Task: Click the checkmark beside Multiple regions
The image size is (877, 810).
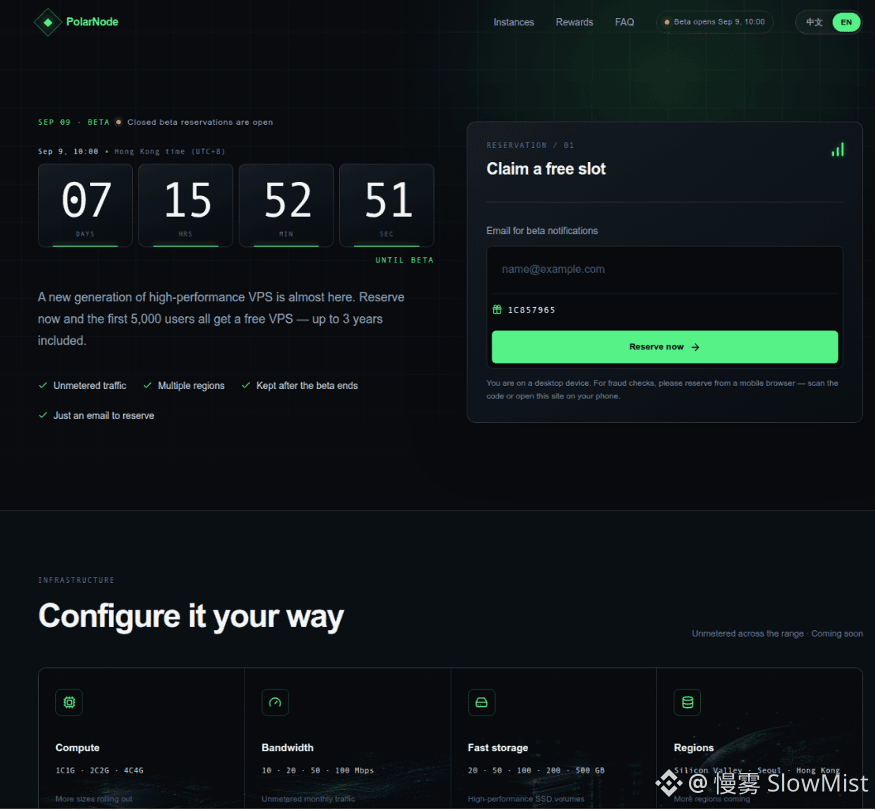Action: [148, 385]
